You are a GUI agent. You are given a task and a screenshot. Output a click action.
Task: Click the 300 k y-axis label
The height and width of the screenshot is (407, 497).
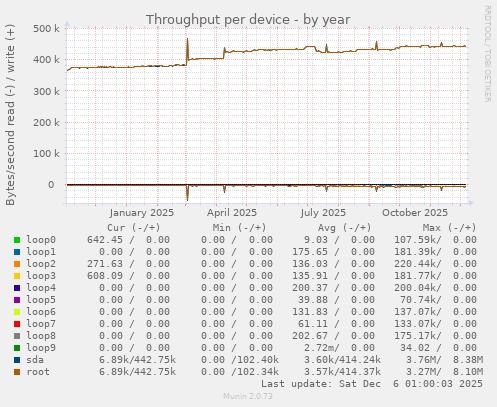coord(46,91)
